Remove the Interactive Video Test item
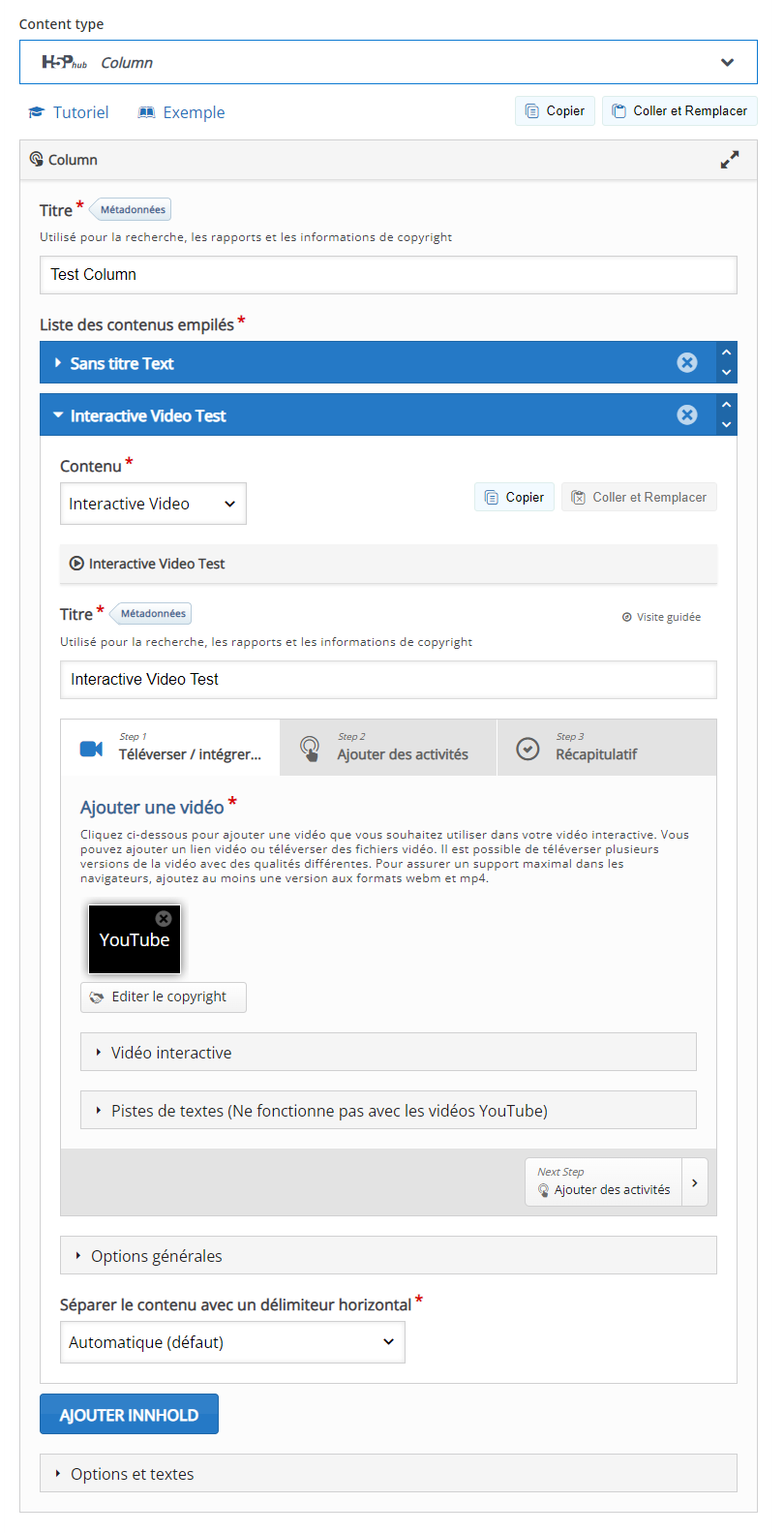 [687, 414]
